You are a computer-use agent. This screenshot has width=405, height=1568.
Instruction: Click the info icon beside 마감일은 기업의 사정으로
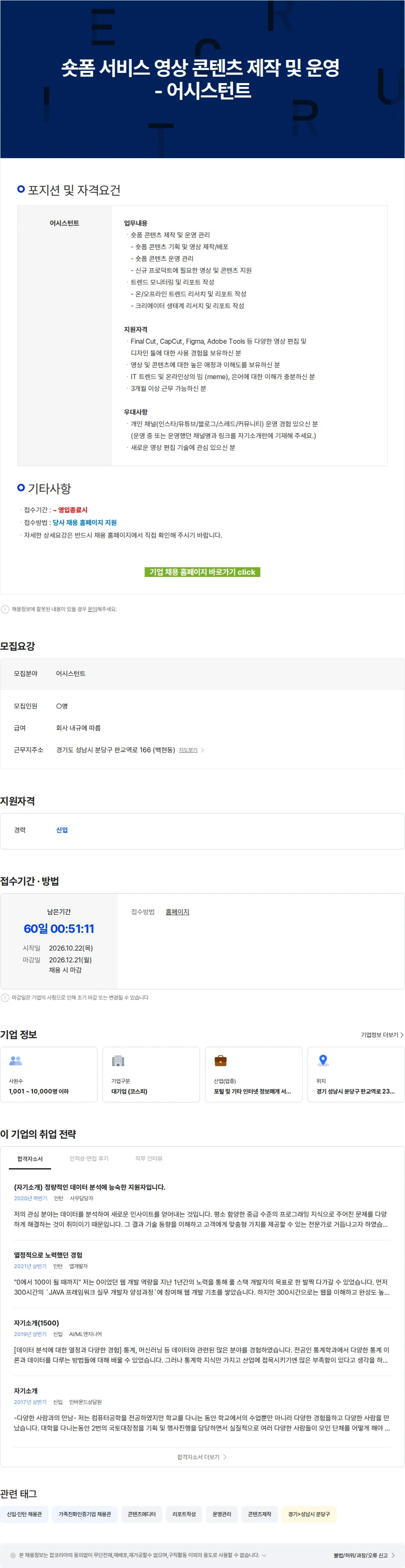click(x=5, y=998)
